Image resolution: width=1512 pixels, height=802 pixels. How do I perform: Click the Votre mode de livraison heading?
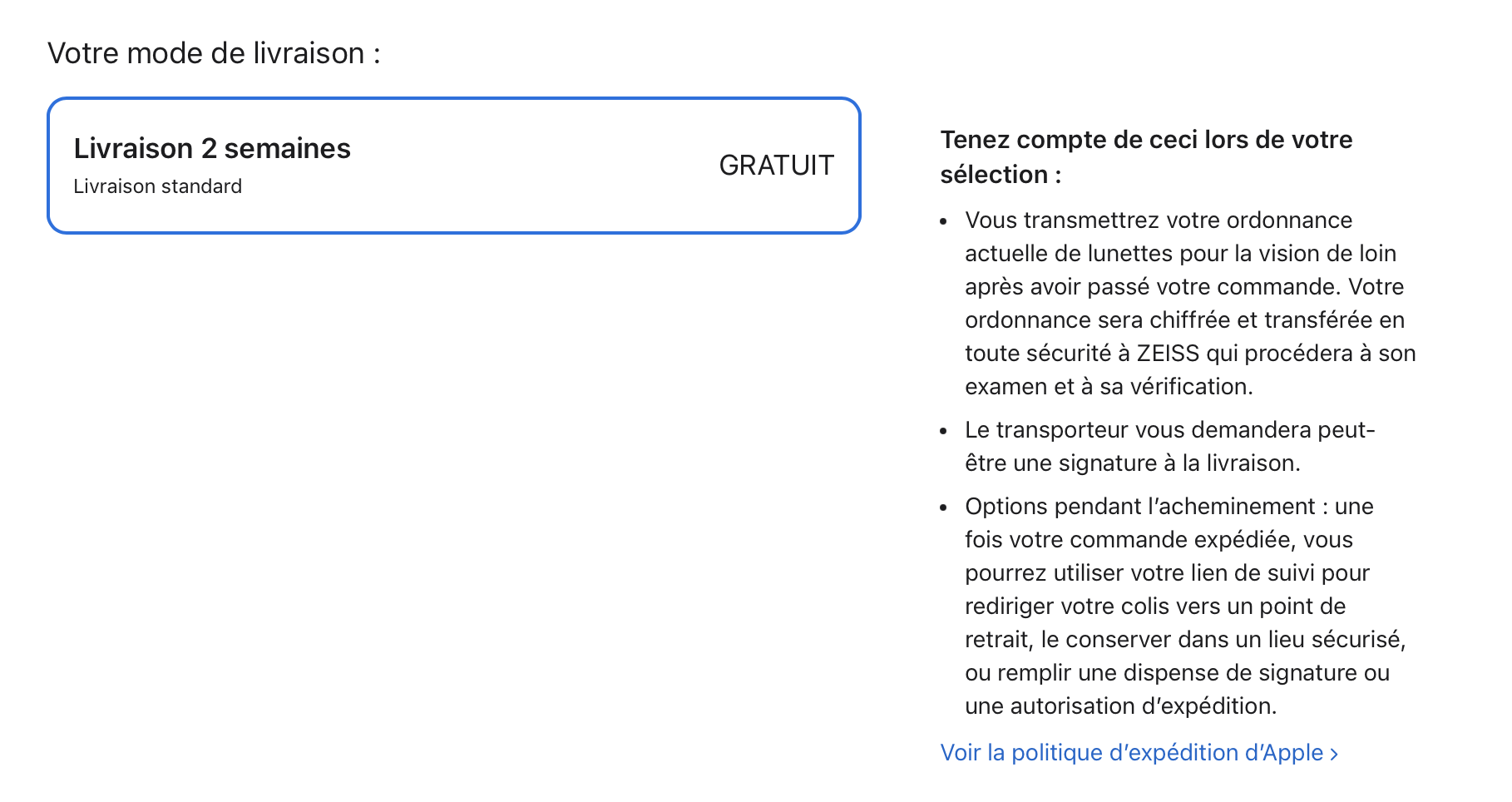point(214,53)
